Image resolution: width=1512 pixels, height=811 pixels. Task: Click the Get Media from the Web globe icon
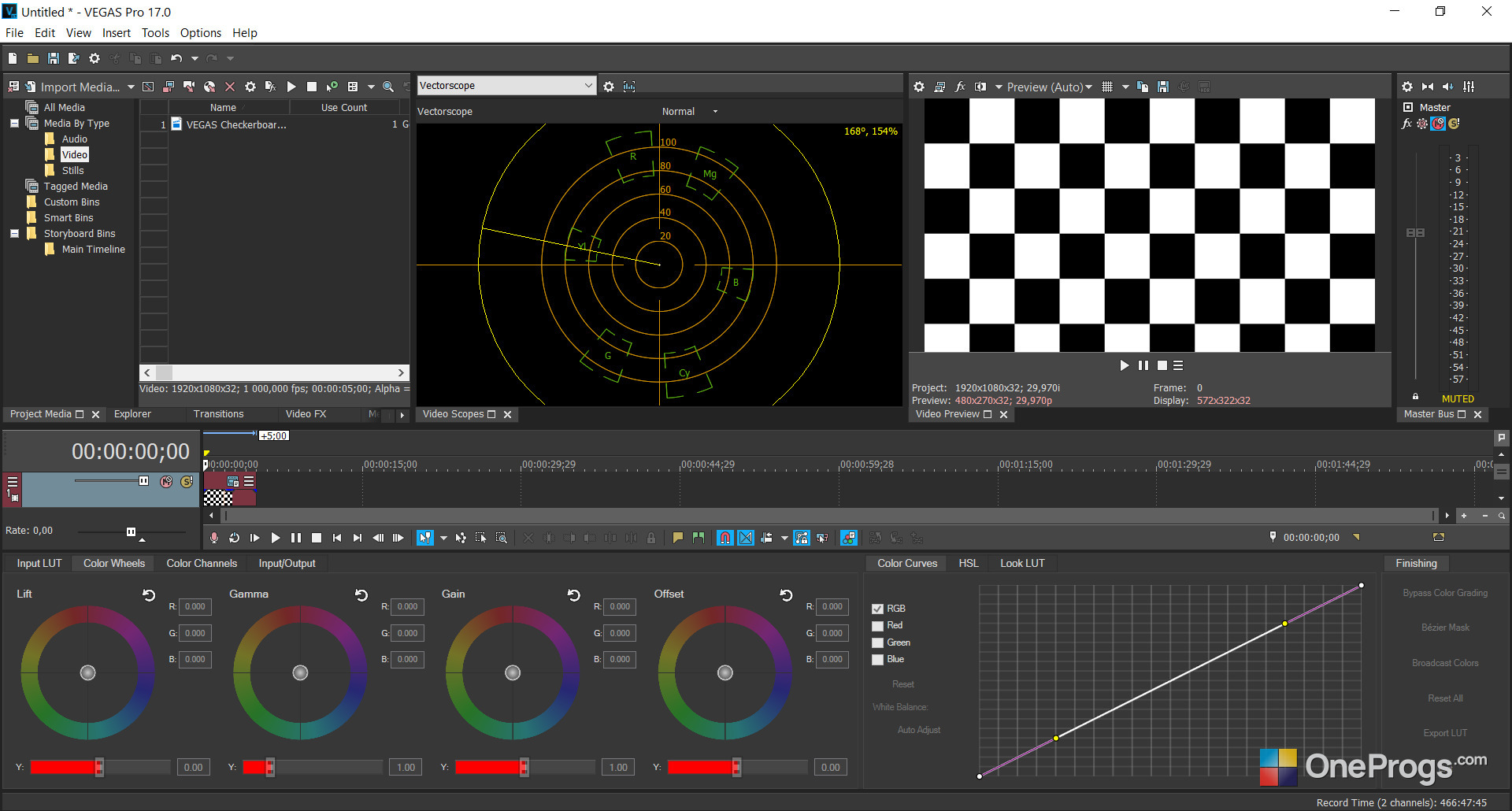coord(209,87)
